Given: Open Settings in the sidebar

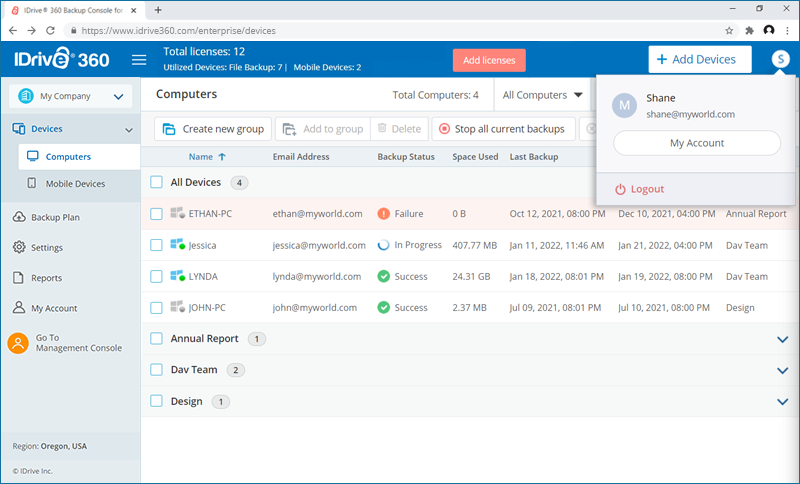Looking at the screenshot, I should point(46,248).
